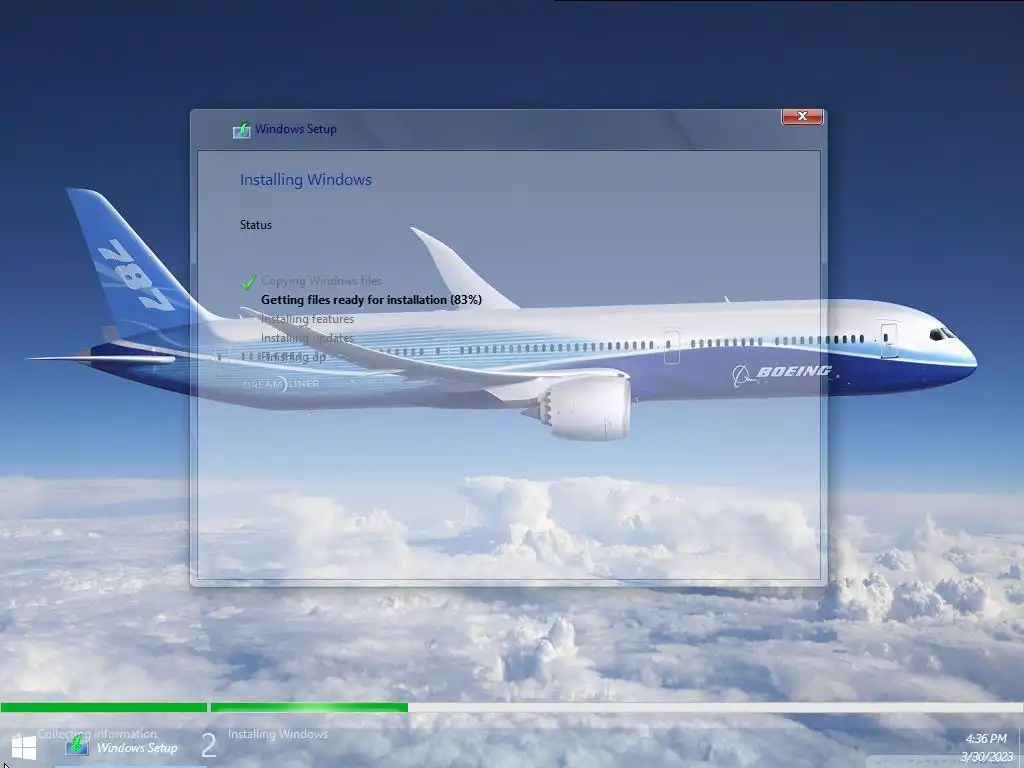Click the first green progress bar segment
The width and height of the screenshot is (1024, 768).
click(104, 707)
